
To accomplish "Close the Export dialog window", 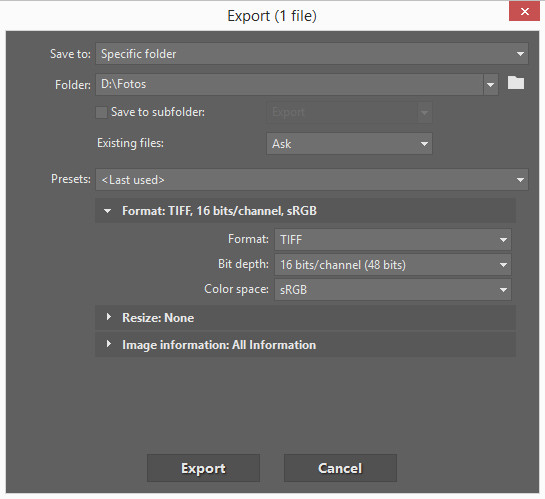I will [x=524, y=11].
